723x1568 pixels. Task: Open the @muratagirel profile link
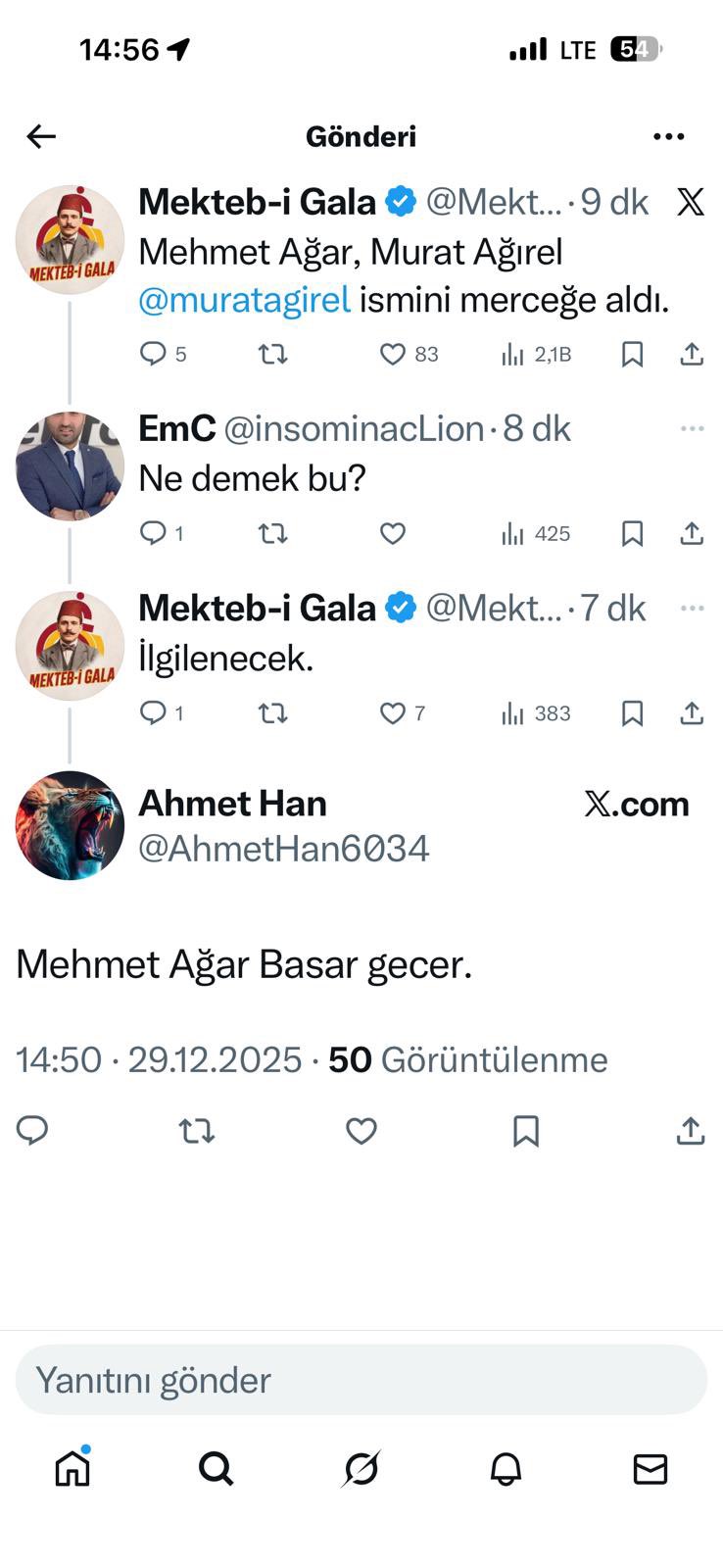(244, 300)
